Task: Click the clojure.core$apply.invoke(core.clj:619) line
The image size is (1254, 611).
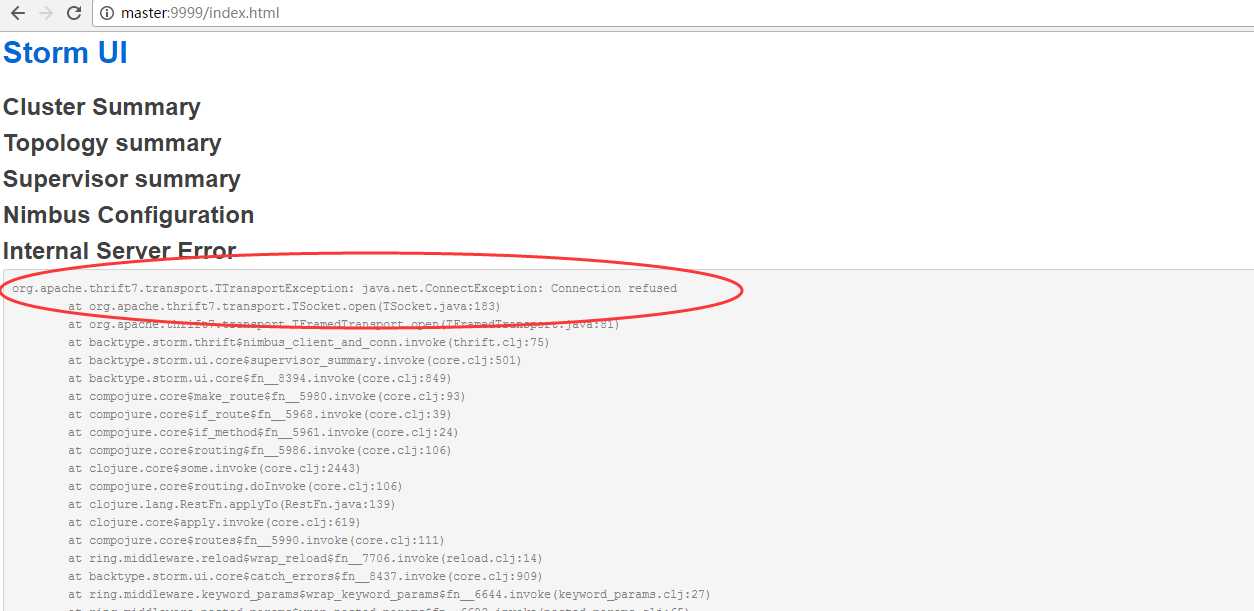Action: [215, 522]
